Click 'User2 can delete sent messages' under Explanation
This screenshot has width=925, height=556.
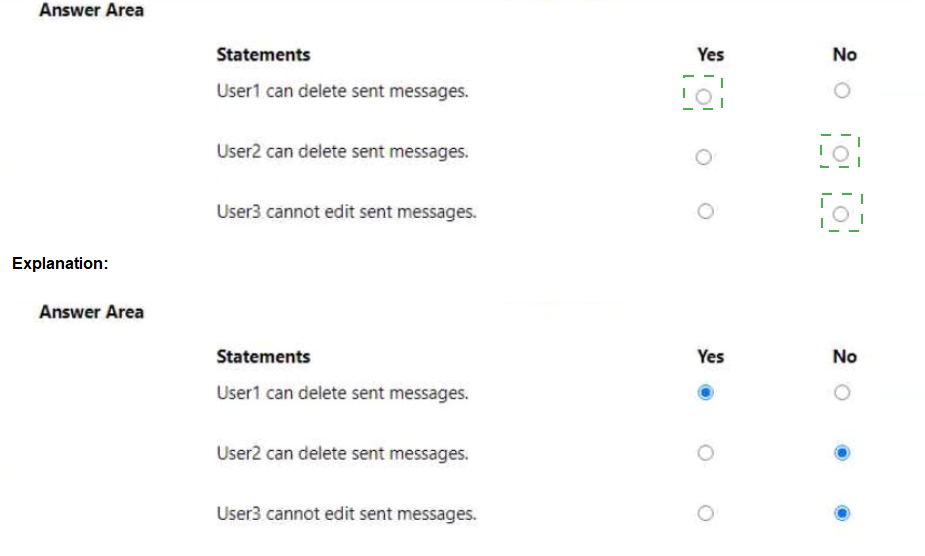pos(342,454)
